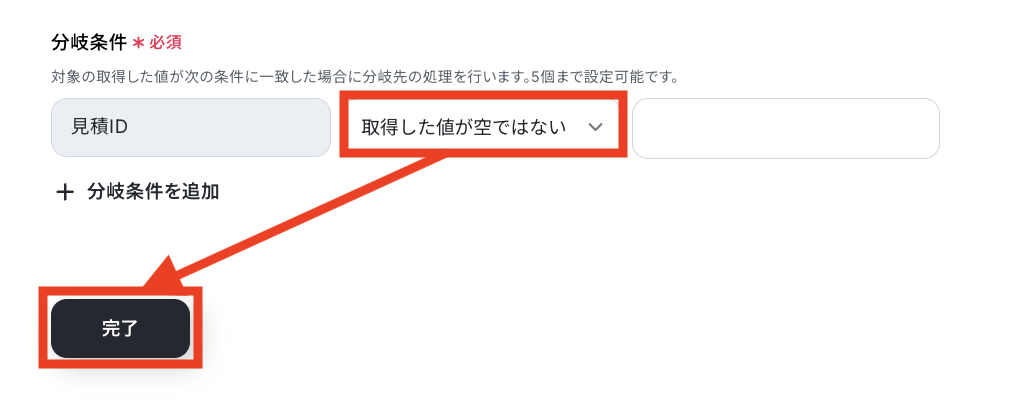Add a condition via 分岐条件を追加
Viewport: 1030px width, 404px height.
[x=138, y=192]
